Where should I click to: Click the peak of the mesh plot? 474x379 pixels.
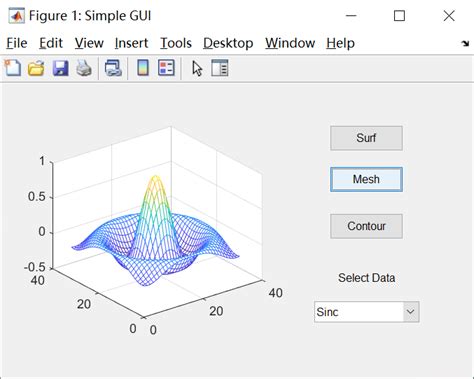pyautogui.click(x=156, y=176)
